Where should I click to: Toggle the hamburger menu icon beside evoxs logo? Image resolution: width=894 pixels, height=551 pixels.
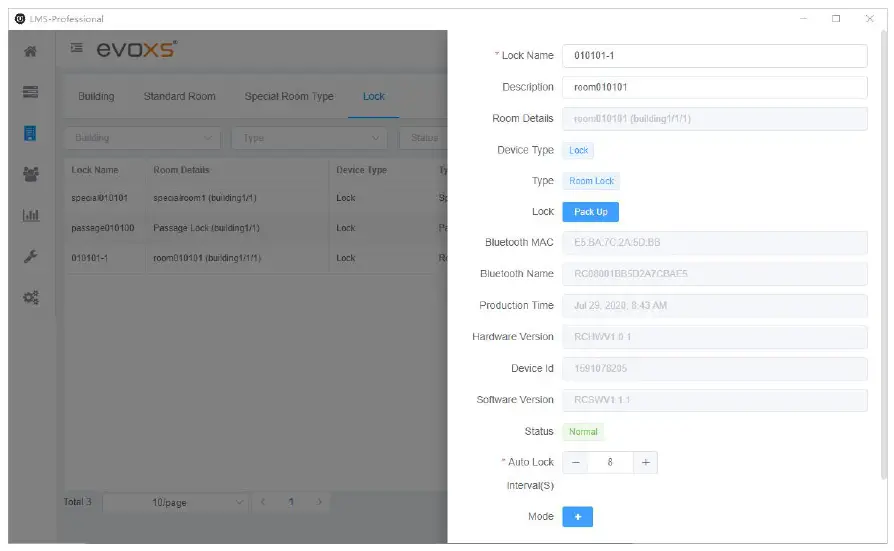click(x=76, y=48)
